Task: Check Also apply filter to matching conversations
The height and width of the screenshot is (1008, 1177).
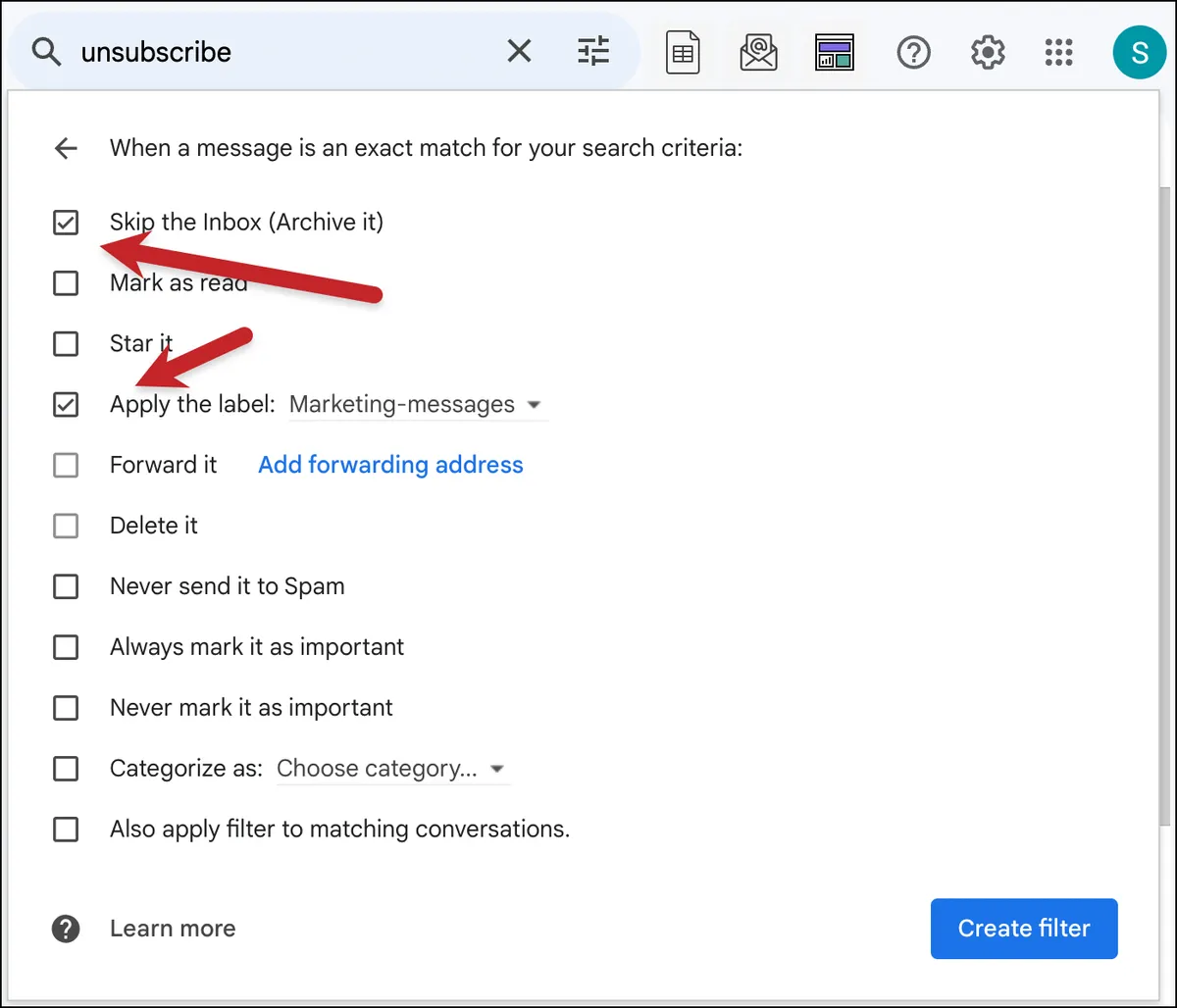Action: click(x=66, y=830)
